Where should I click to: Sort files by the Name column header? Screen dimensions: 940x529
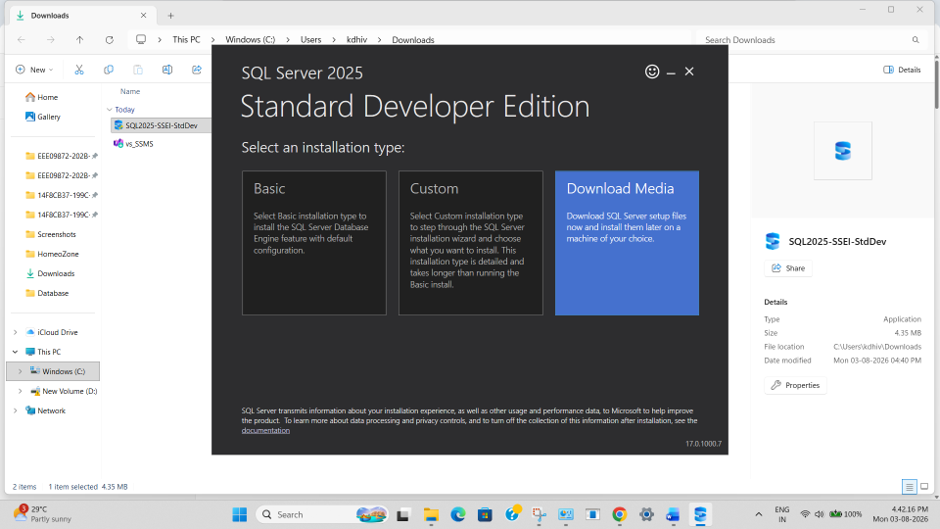130,92
